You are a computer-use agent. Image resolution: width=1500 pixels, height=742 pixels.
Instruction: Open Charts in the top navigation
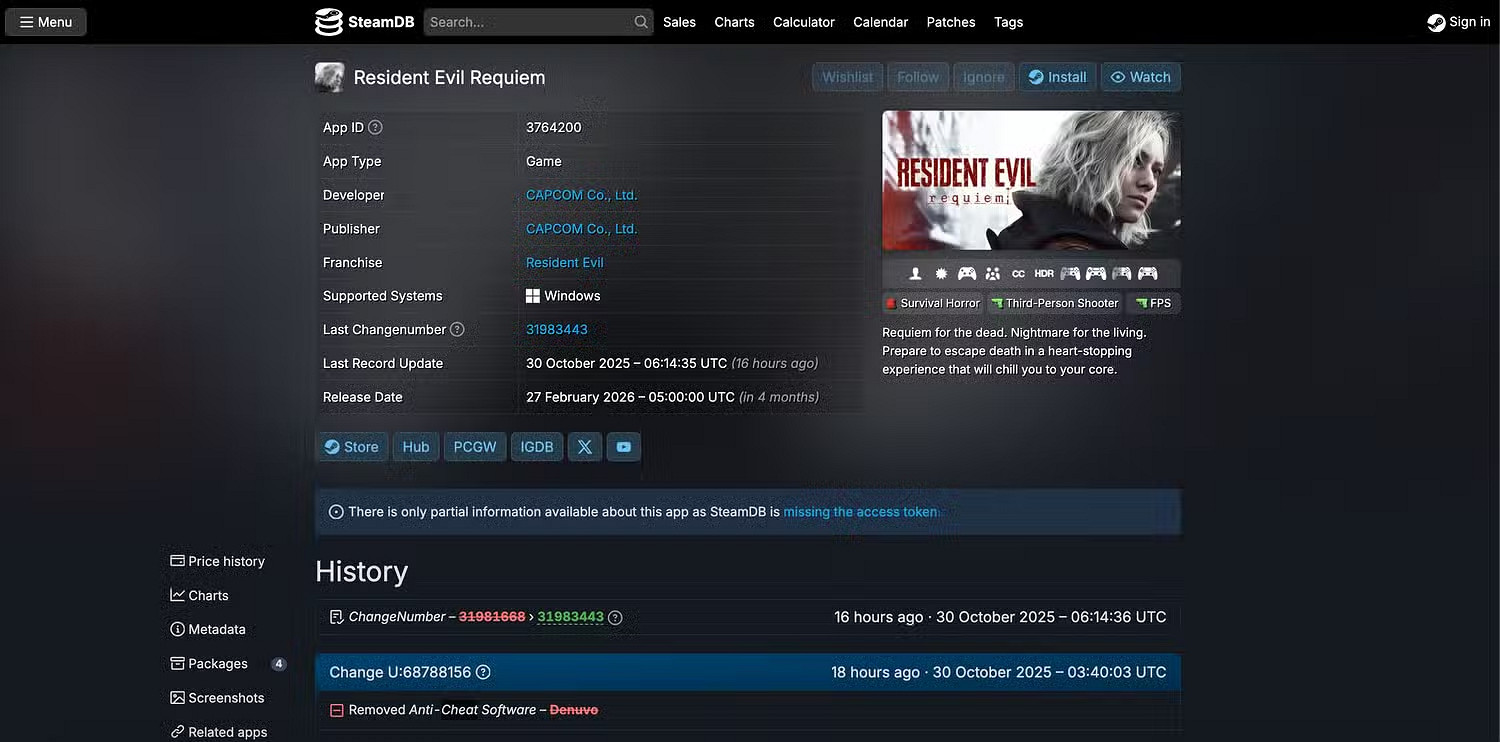click(x=734, y=22)
